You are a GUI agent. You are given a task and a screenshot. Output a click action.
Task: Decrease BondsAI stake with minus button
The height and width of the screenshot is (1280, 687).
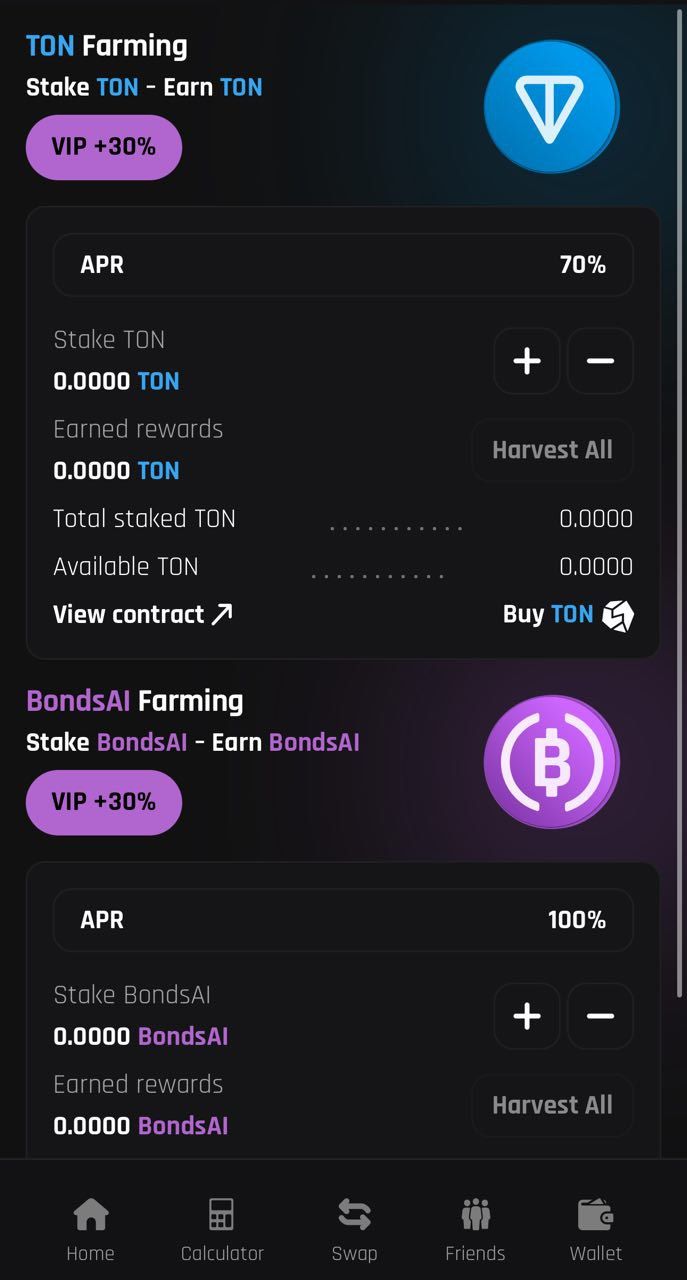pos(600,1016)
